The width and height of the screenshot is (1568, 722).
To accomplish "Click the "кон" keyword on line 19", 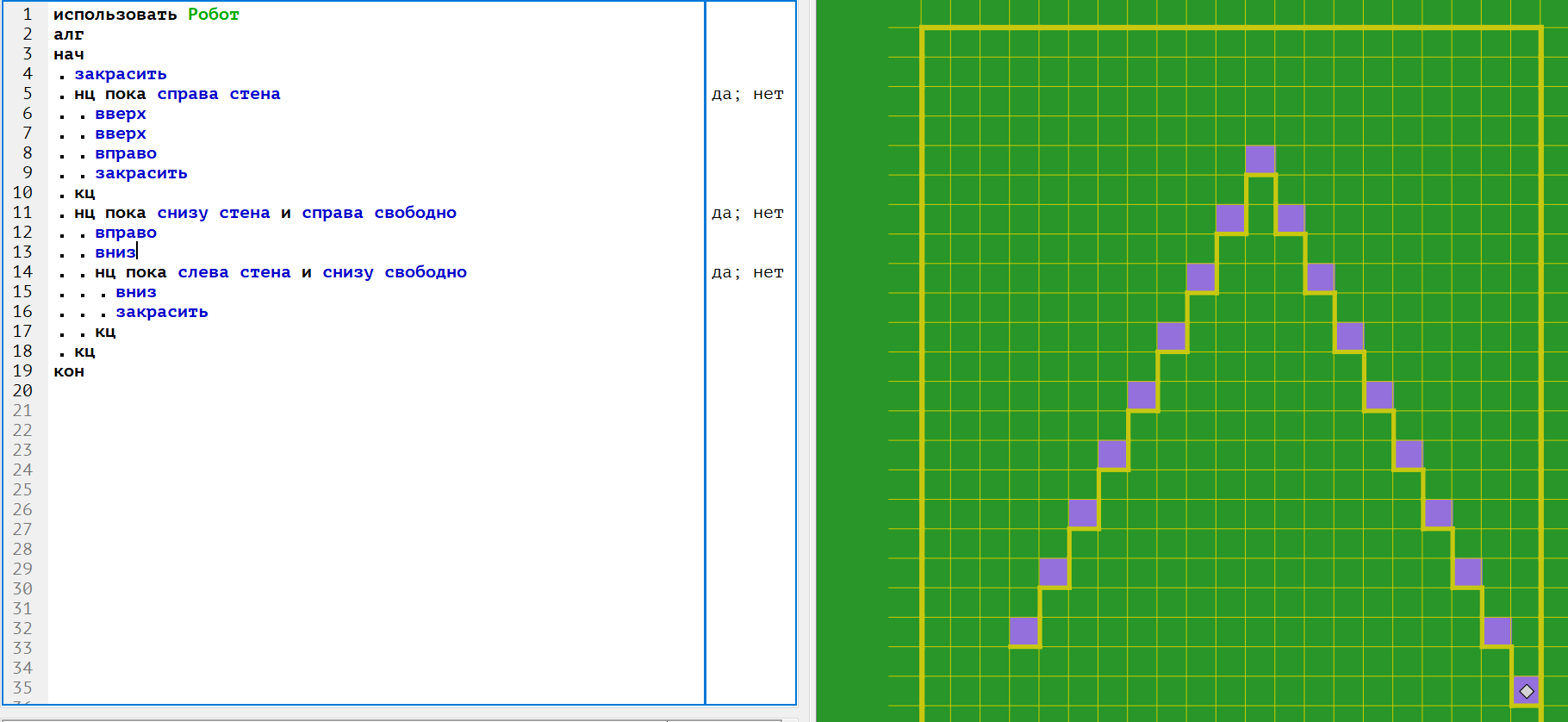I will pyautogui.click(x=68, y=371).
